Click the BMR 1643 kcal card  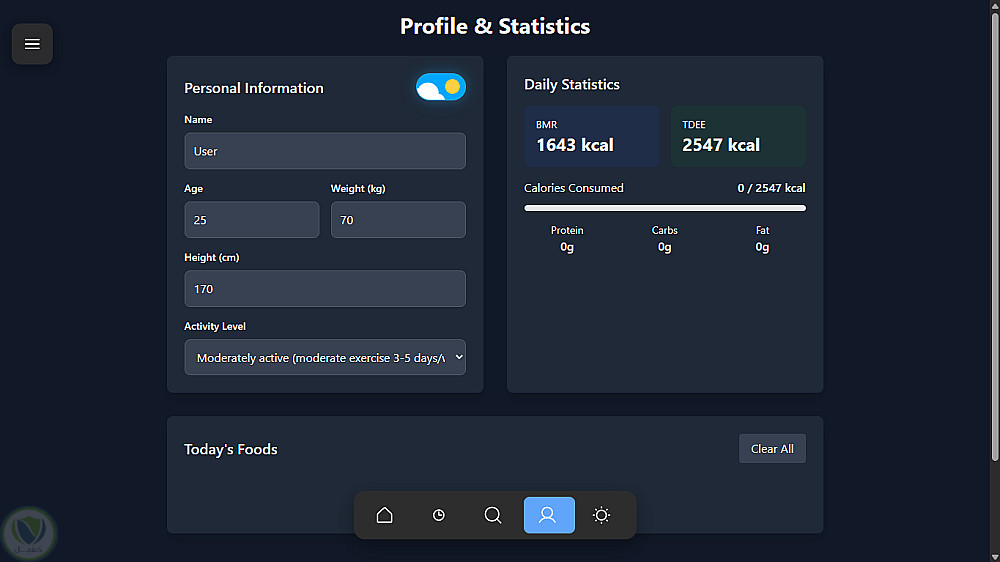tap(592, 137)
